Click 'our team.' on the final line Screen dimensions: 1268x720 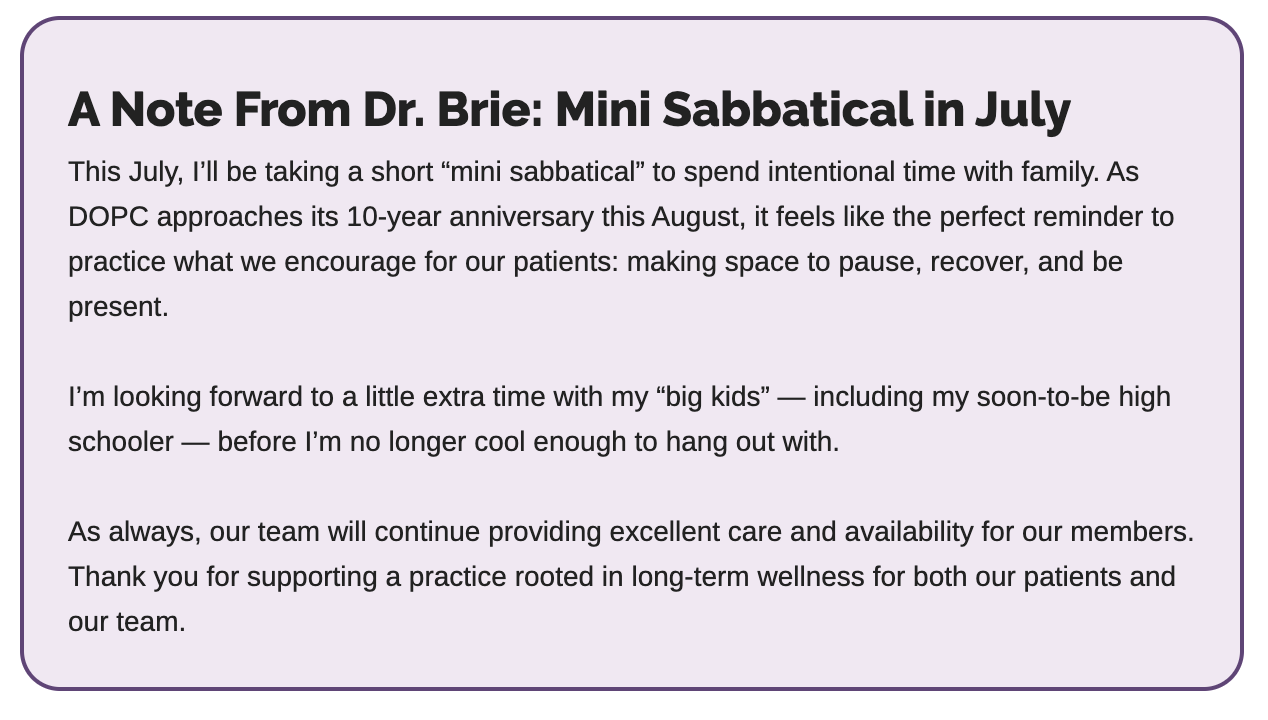pos(127,622)
